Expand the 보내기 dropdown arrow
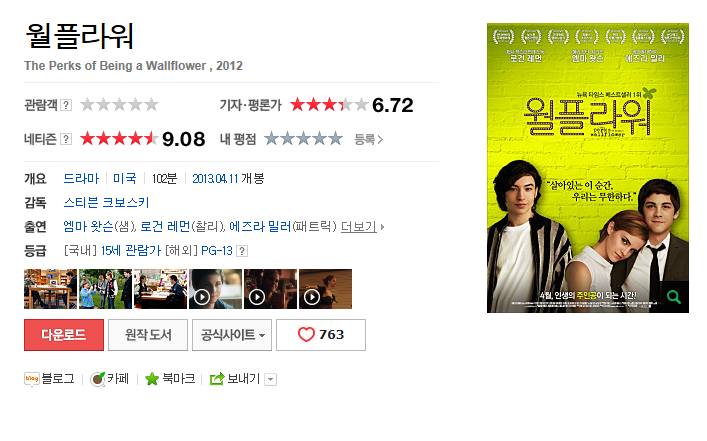 (x=271, y=380)
